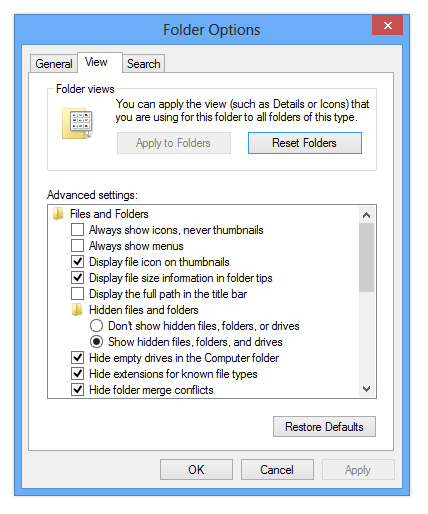Click the Folder views icon
This screenshot has width=428, height=514.
click(77, 123)
